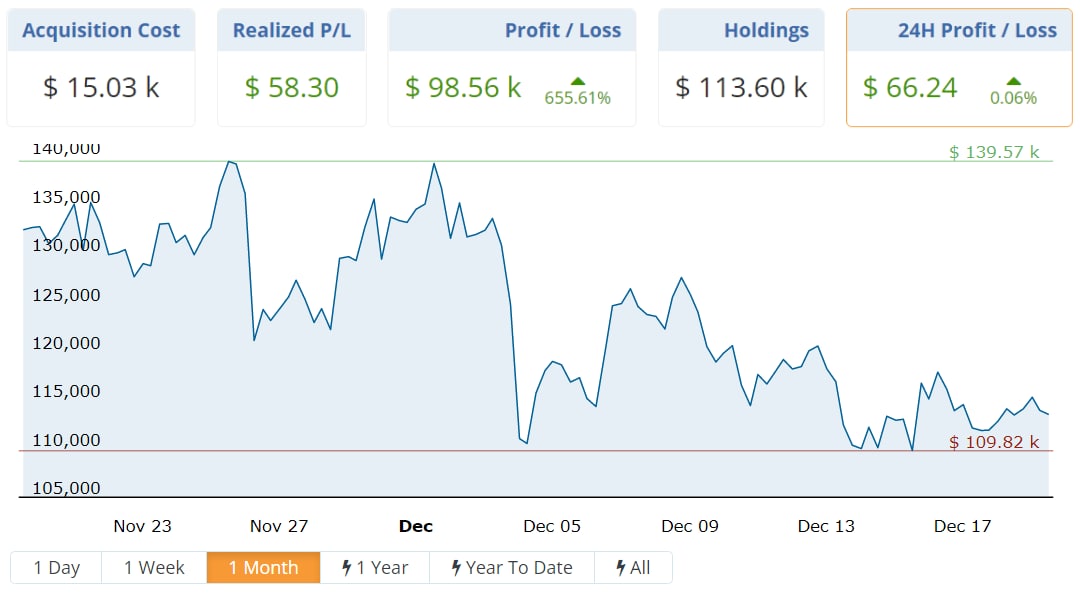Select the 24H Profit / Loss card
The width and height of the screenshot is (1080, 595).
(959, 68)
